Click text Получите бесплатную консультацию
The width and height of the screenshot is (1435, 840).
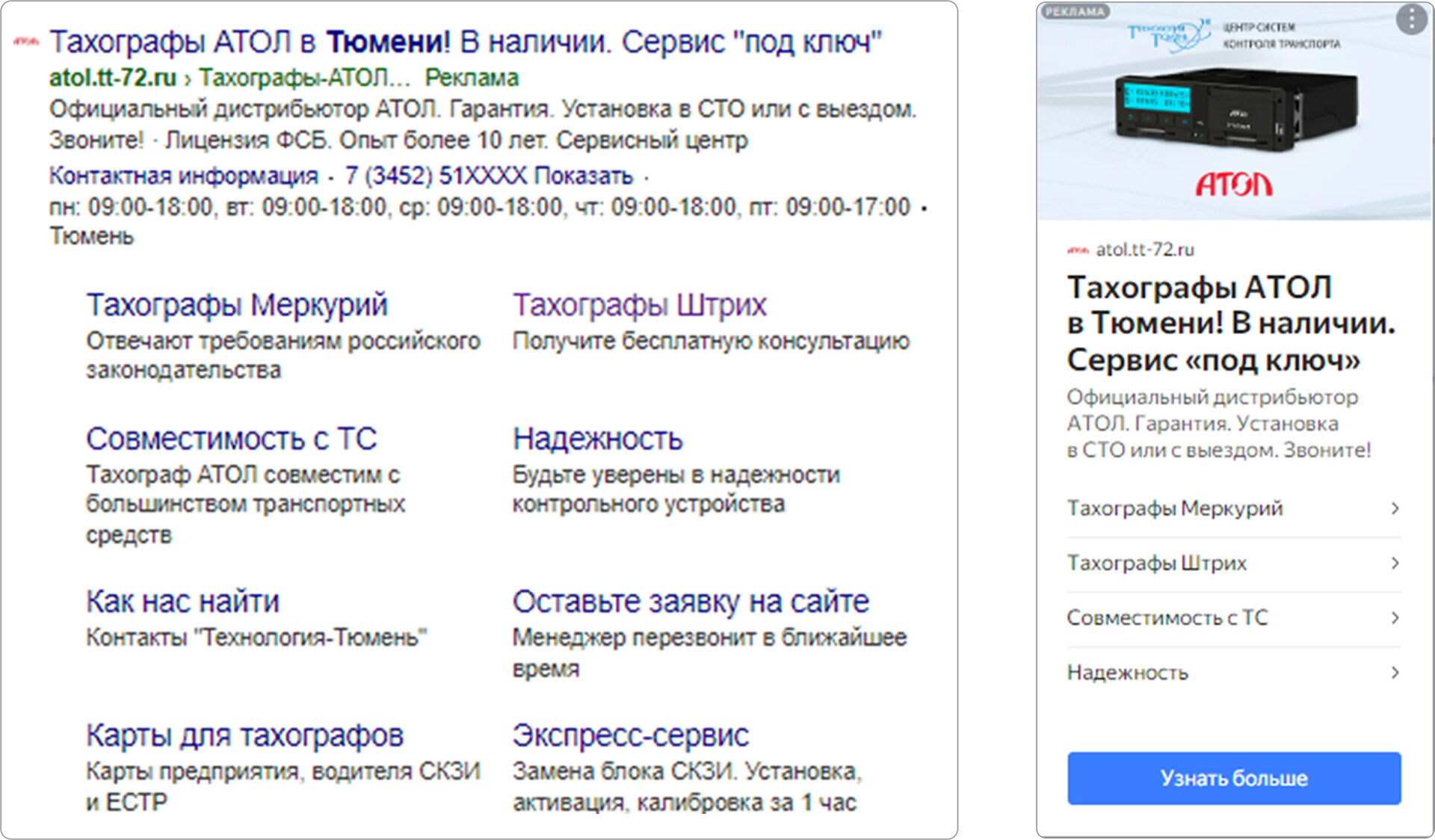pyautogui.click(x=711, y=341)
